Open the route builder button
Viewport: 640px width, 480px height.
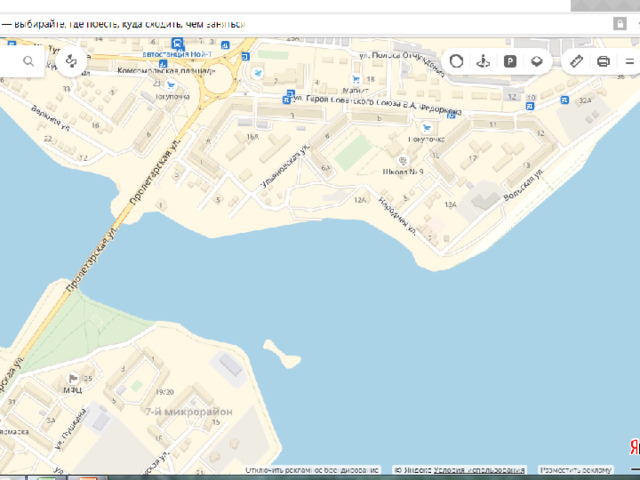pyautogui.click(x=72, y=62)
